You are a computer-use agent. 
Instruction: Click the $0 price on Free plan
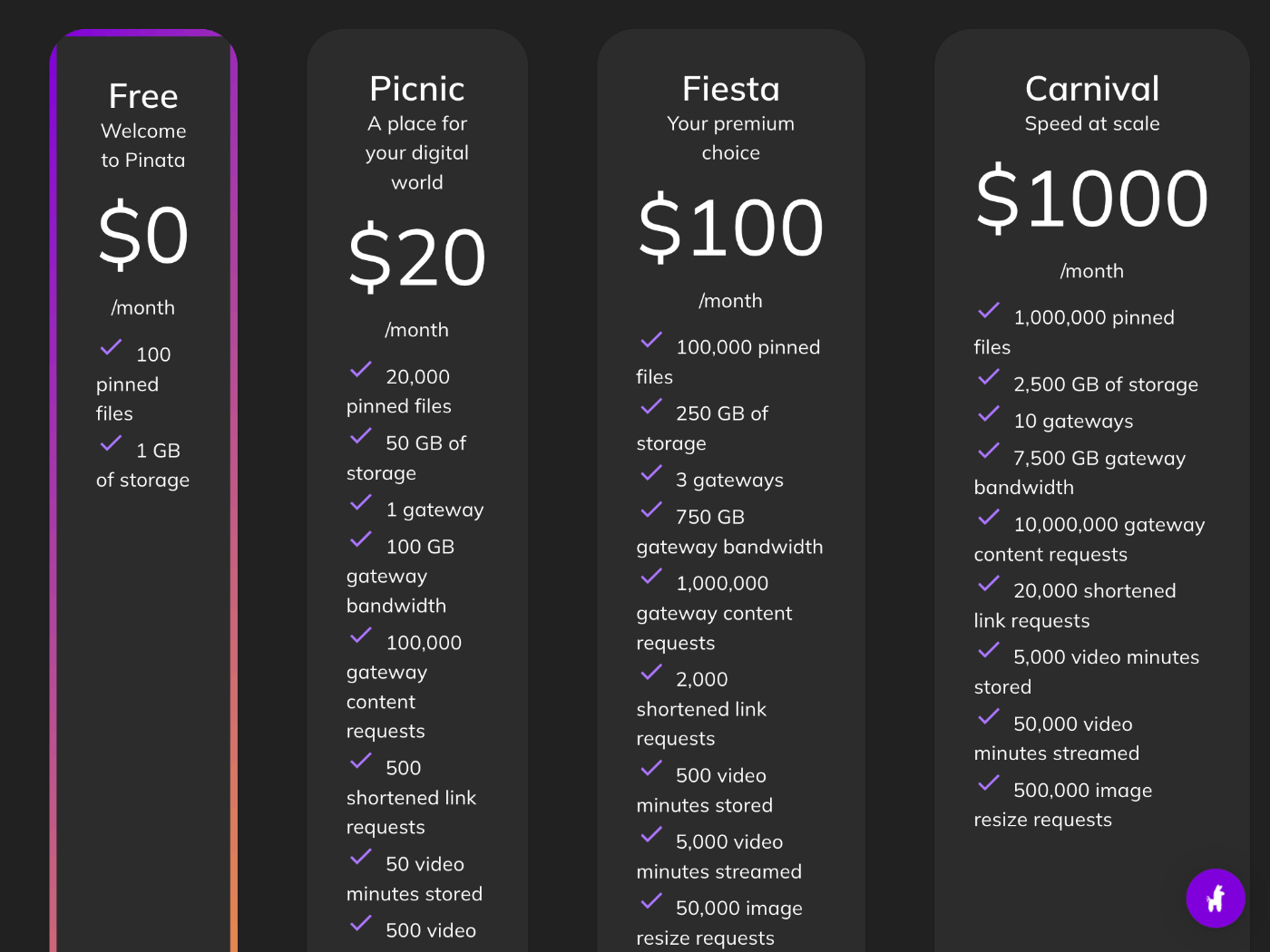coord(143,235)
